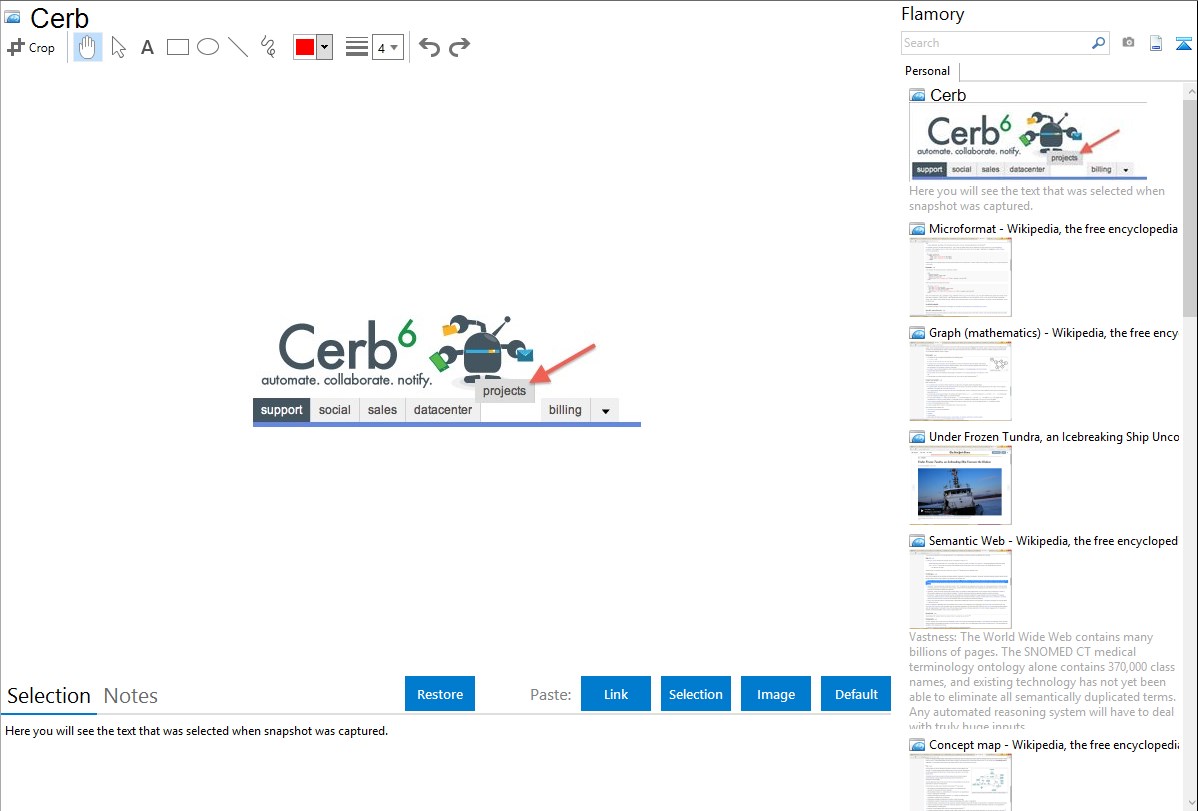1198x811 pixels.
Task: Redo the last annotation
Action: tap(459, 47)
